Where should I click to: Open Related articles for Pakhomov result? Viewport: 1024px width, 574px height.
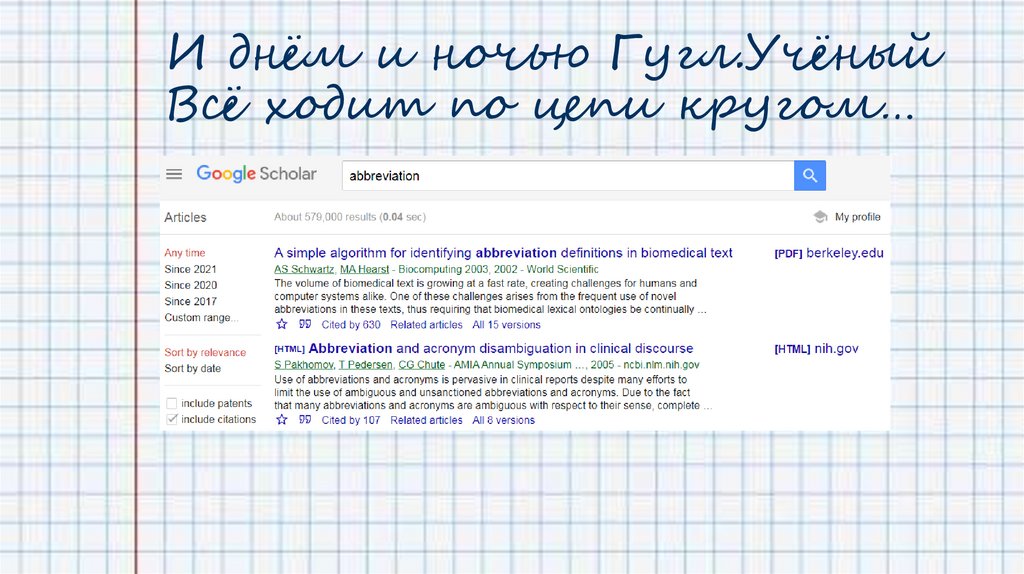(426, 420)
